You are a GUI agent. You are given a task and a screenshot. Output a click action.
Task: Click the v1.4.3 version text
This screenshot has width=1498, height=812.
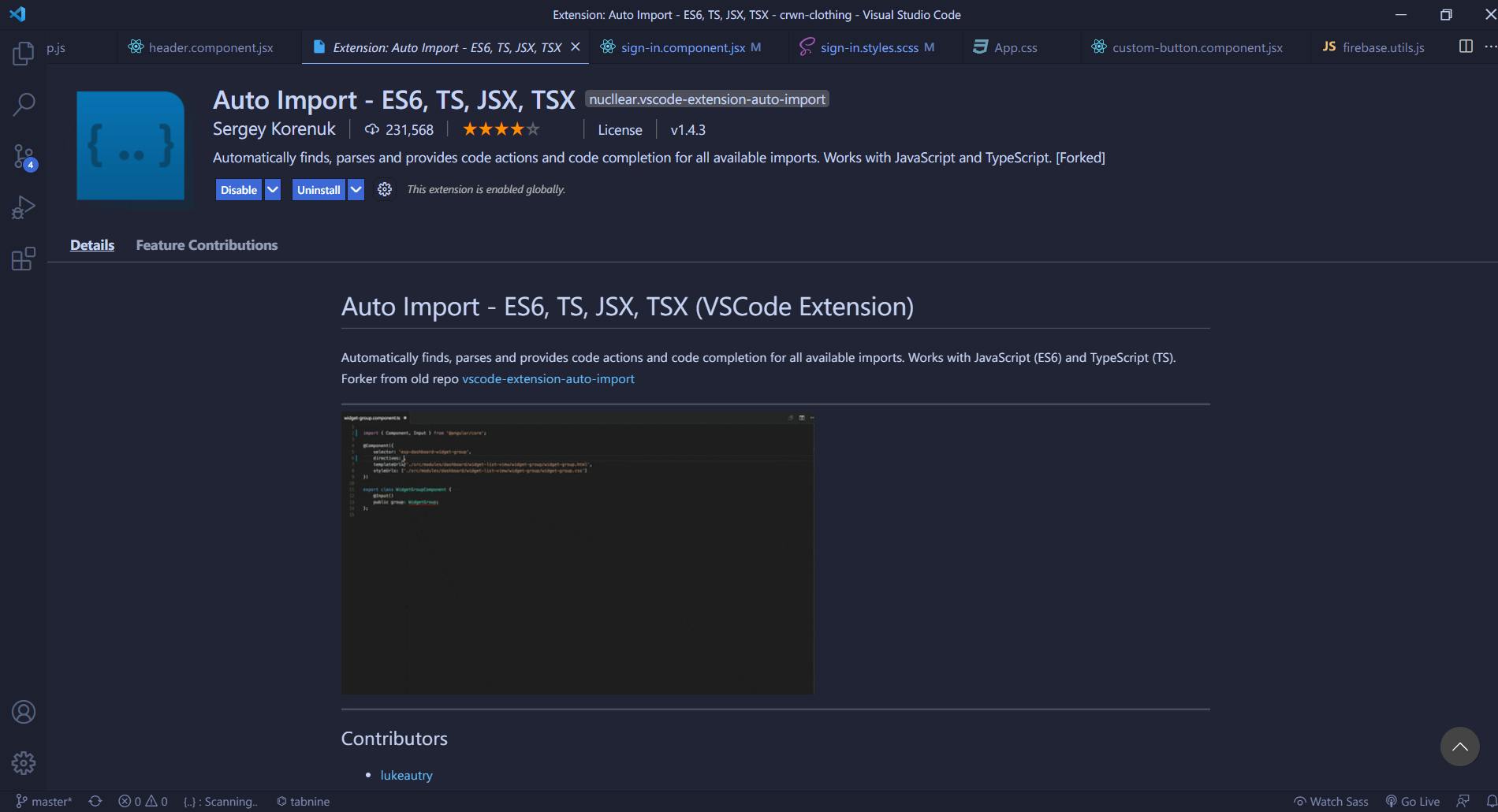coord(688,130)
